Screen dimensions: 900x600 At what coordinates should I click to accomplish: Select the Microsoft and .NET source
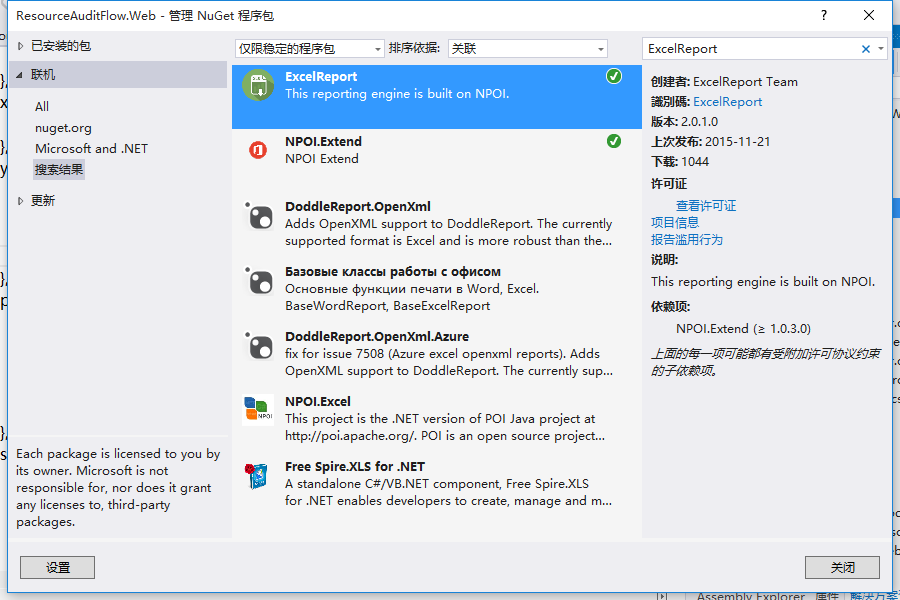(x=91, y=149)
